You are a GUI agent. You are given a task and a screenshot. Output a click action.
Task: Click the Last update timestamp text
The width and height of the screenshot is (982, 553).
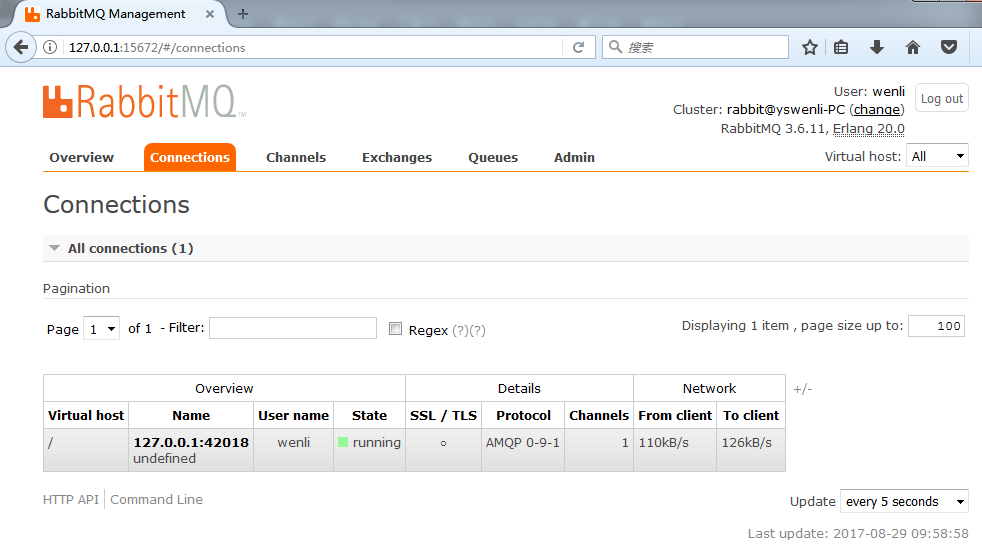tap(858, 534)
